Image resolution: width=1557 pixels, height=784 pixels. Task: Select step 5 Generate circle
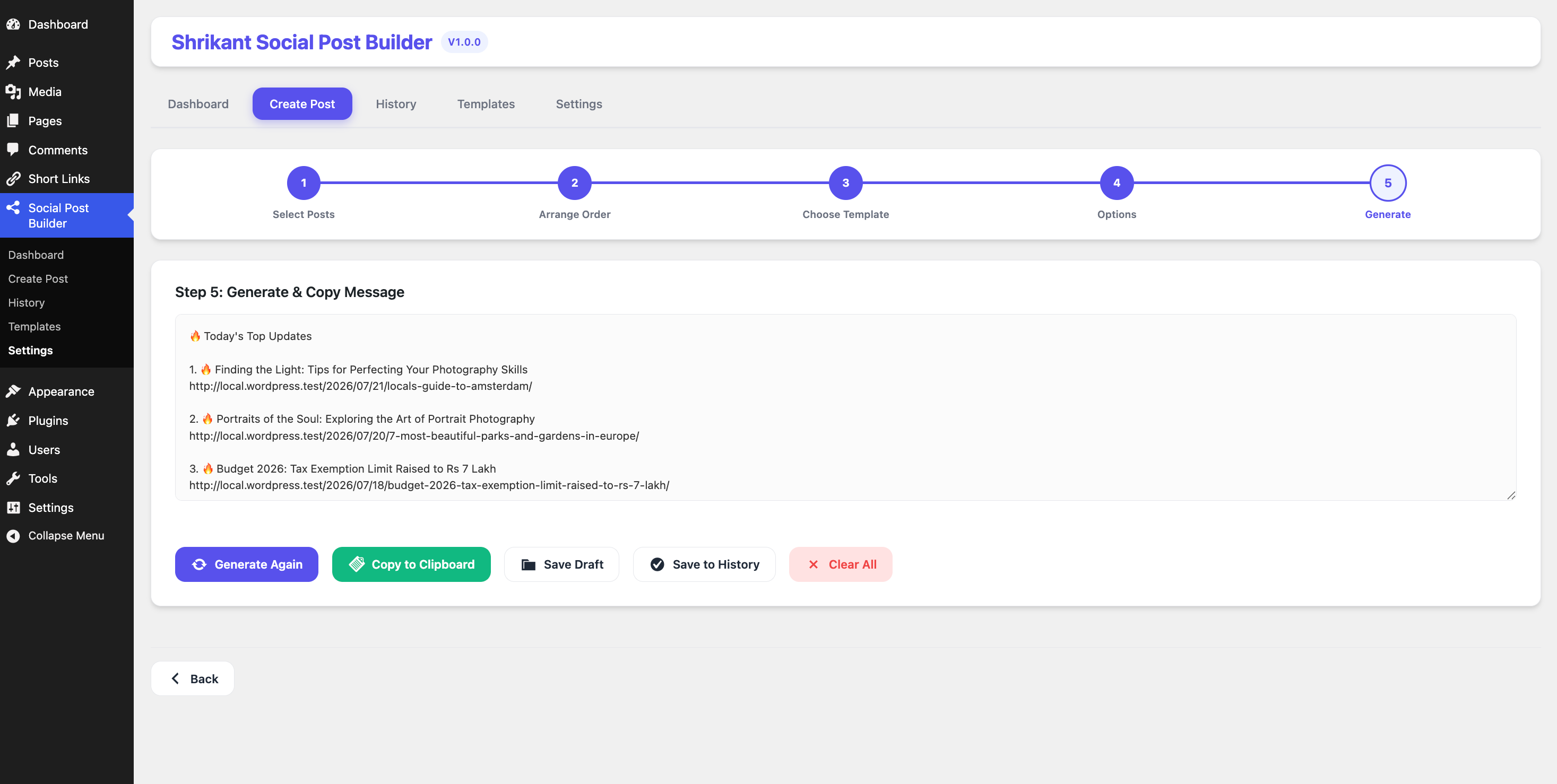(x=1388, y=183)
